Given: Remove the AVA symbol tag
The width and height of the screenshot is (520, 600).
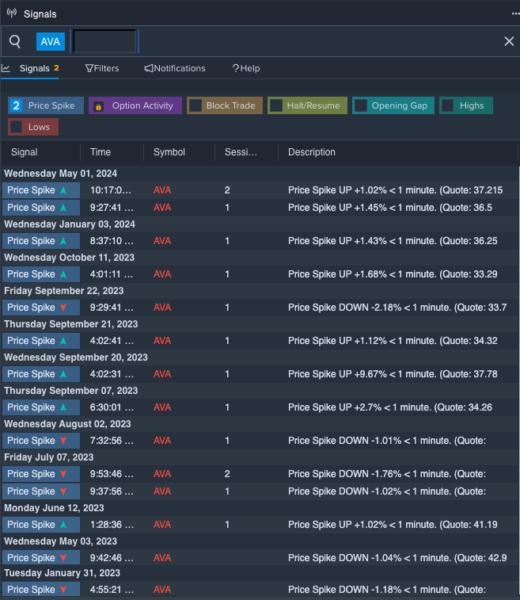Looking at the screenshot, I should tap(51, 41).
